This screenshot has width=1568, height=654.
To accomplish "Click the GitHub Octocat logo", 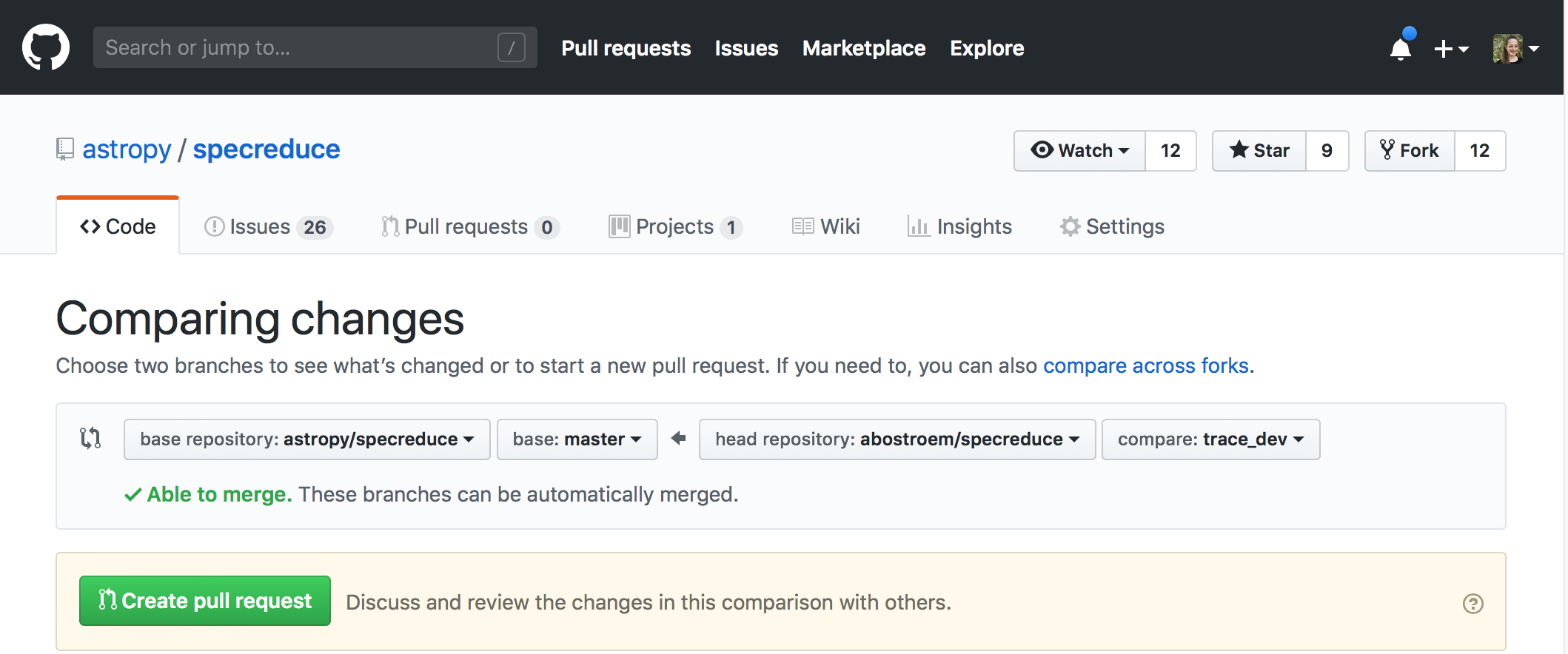I will pyautogui.click(x=46, y=47).
